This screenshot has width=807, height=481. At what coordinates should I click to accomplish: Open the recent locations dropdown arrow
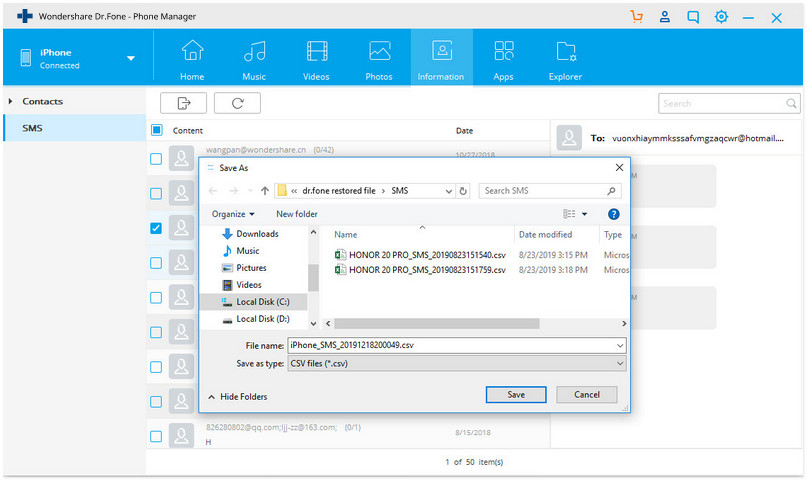click(250, 191)
